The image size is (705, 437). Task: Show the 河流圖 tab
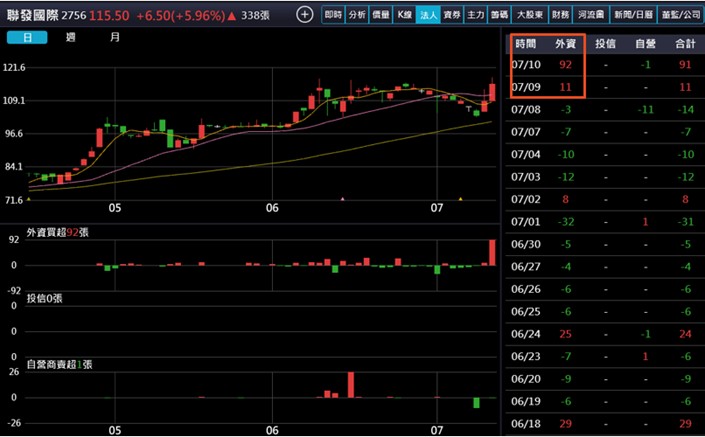pos(591,15)
